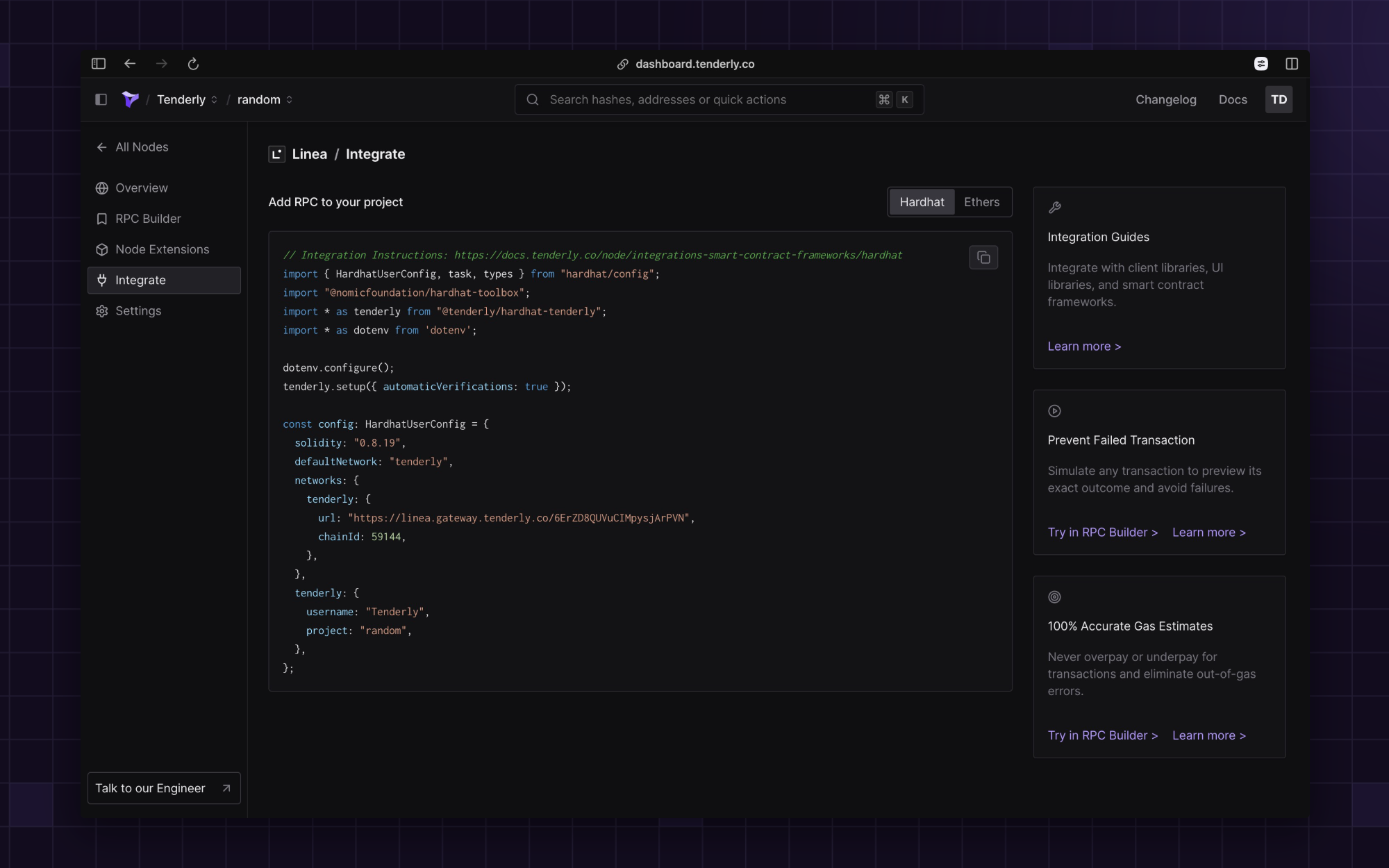Screen dimensions: 1389x868
Task: Open RPC Builder in sidebar
Action: point(148,219)
